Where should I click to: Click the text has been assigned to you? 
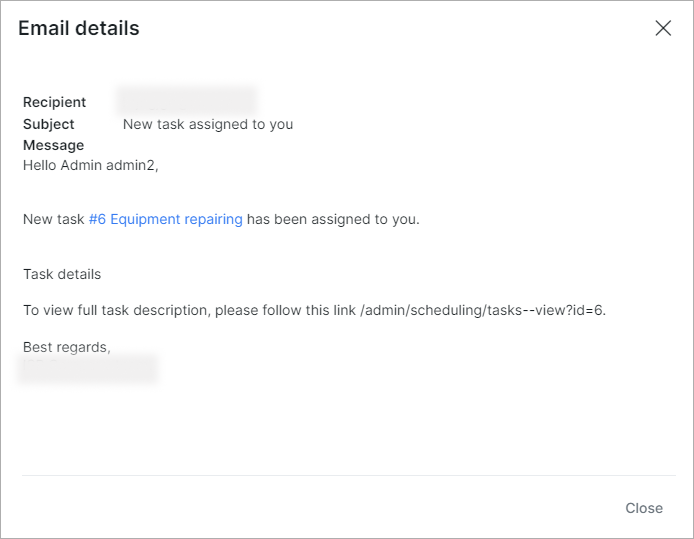pyautogui.click(x=333, y=219)
